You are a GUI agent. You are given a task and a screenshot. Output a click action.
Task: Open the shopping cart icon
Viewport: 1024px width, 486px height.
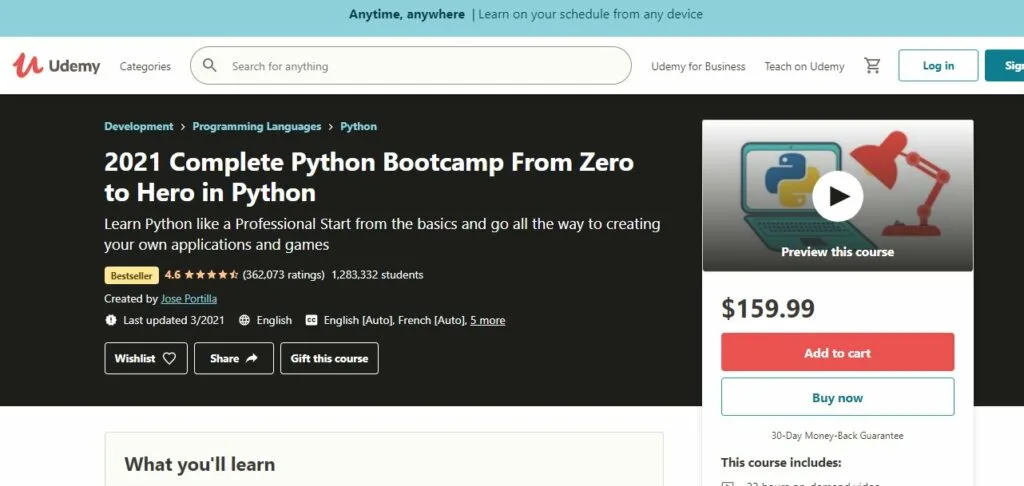click(x=872, y=65)
